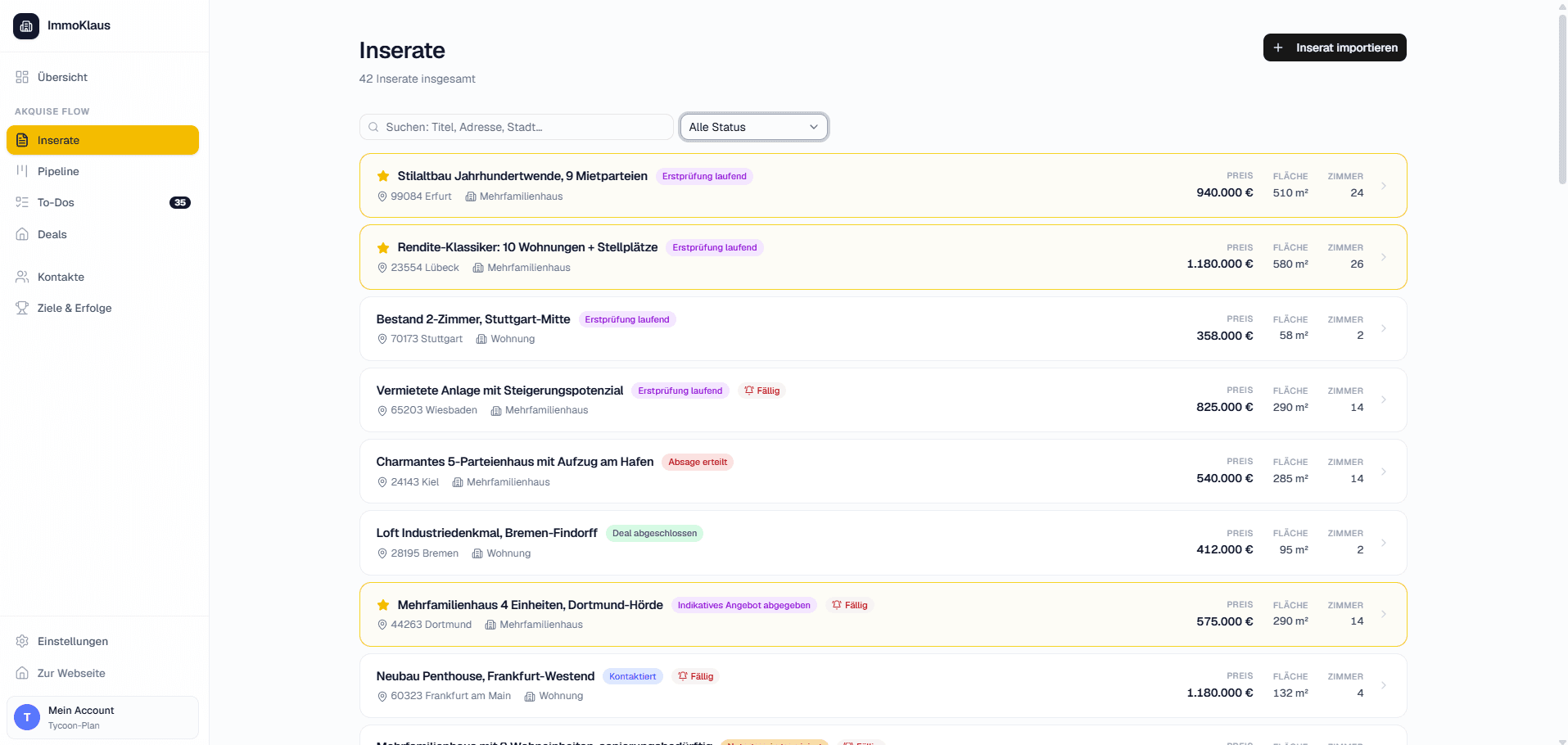Click the star on Mehrfamilienhaus Dortmund-Hörde listing
This screenshot has width=1568, height=745.
pos(383,605)
